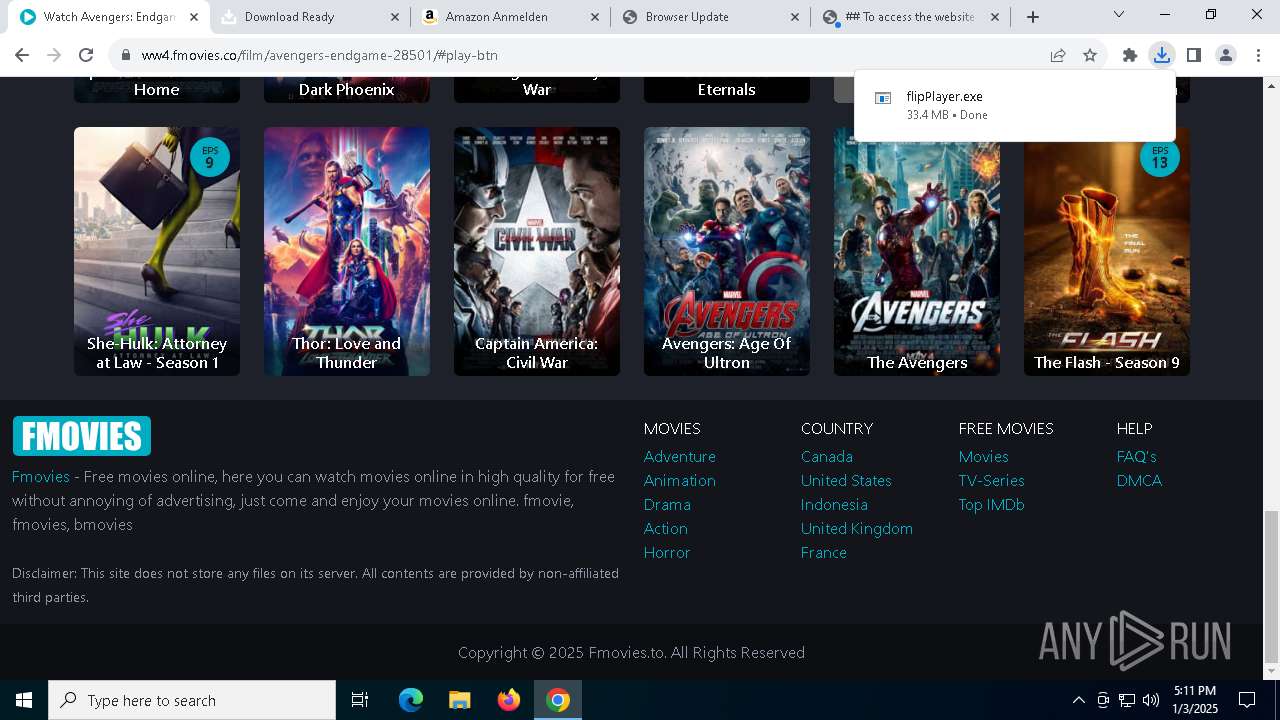Open The Avengers movie poster

(x=917, y=251)
